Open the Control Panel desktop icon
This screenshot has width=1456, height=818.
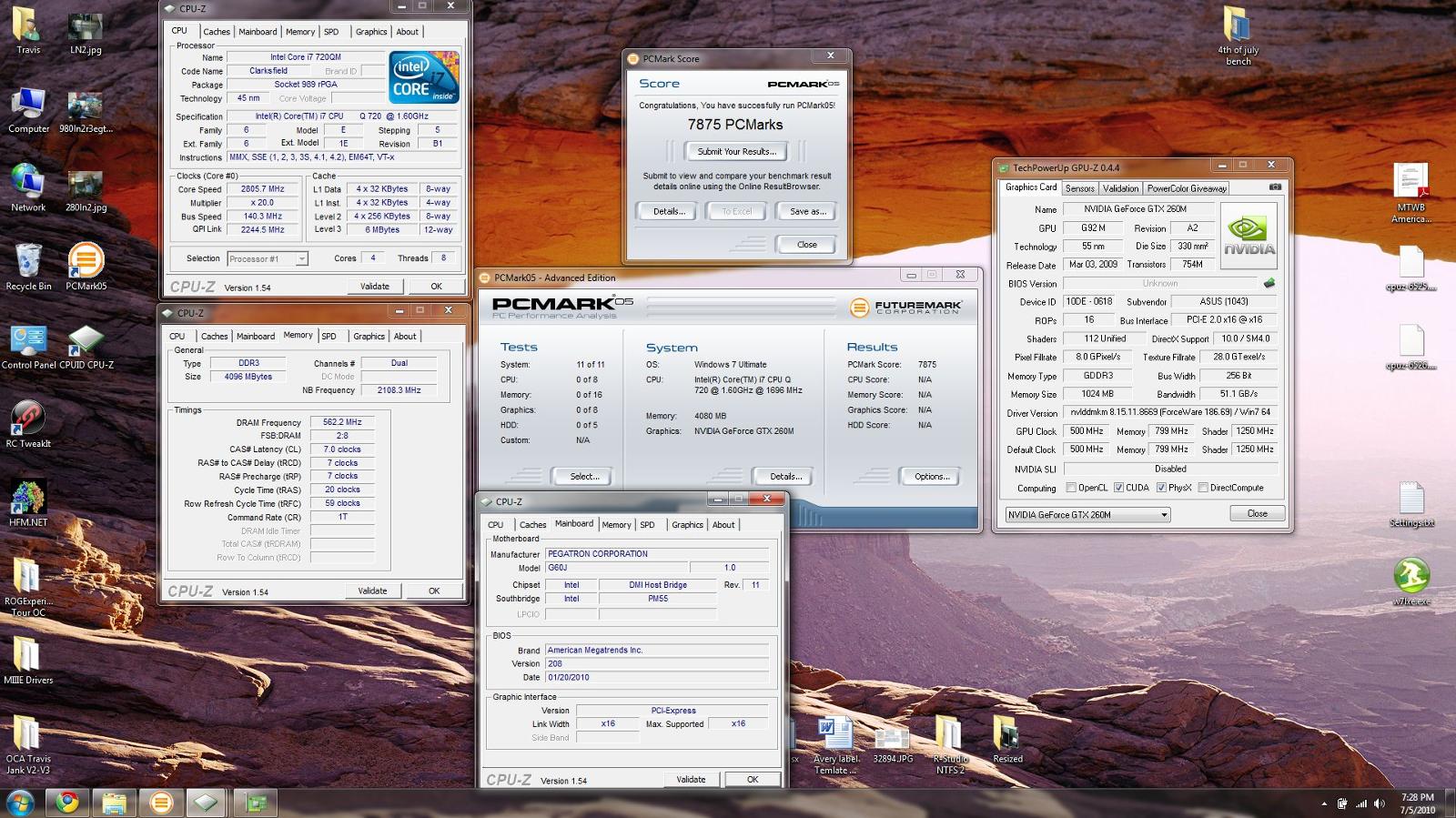28,346
